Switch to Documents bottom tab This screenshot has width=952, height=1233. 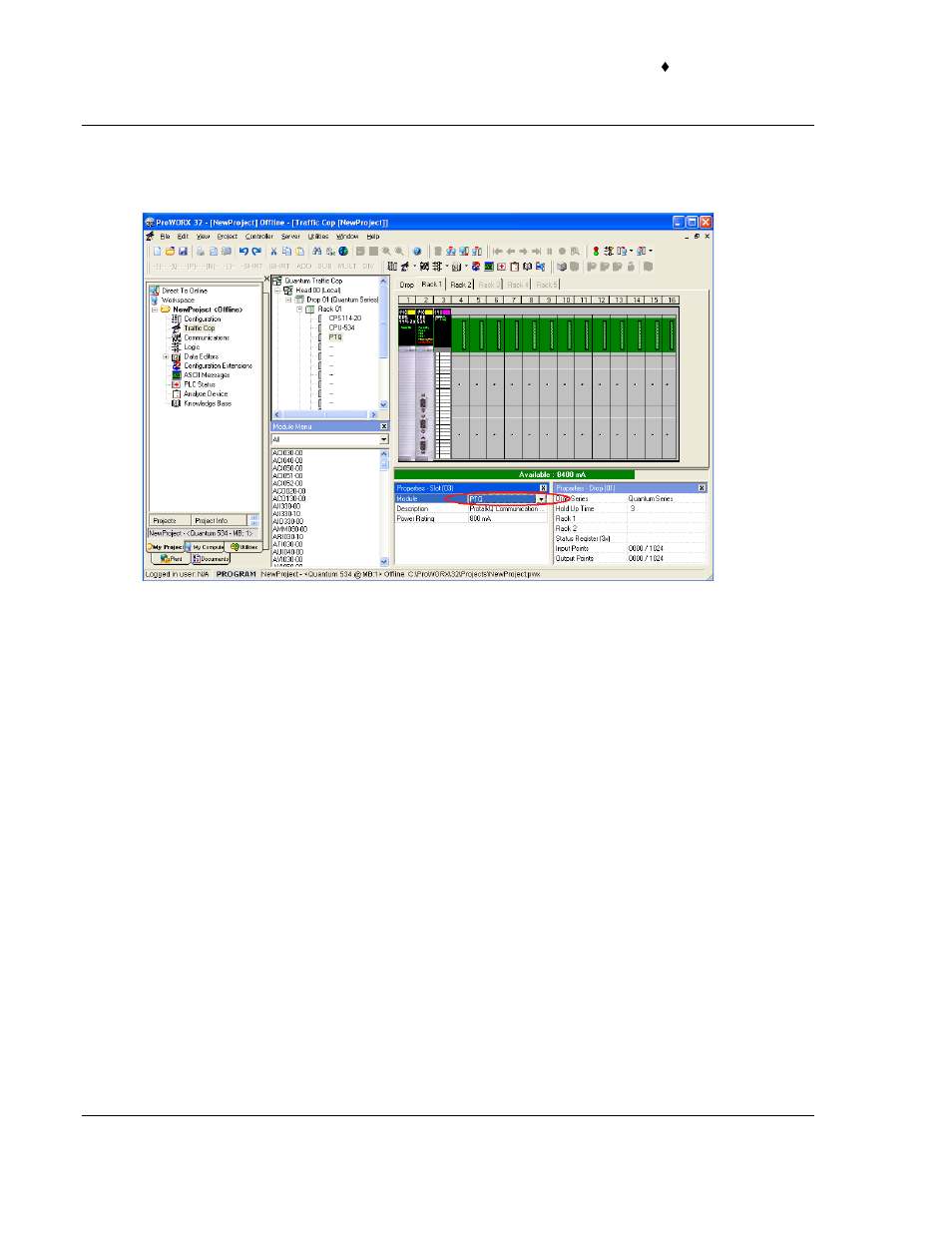(x=209, y=559)
